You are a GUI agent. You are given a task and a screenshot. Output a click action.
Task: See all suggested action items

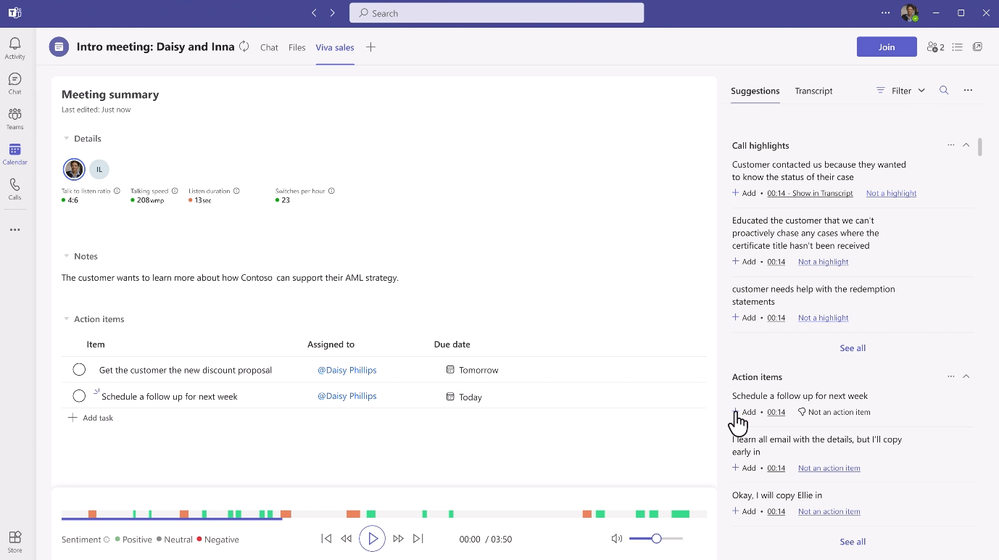click(852, 542)
